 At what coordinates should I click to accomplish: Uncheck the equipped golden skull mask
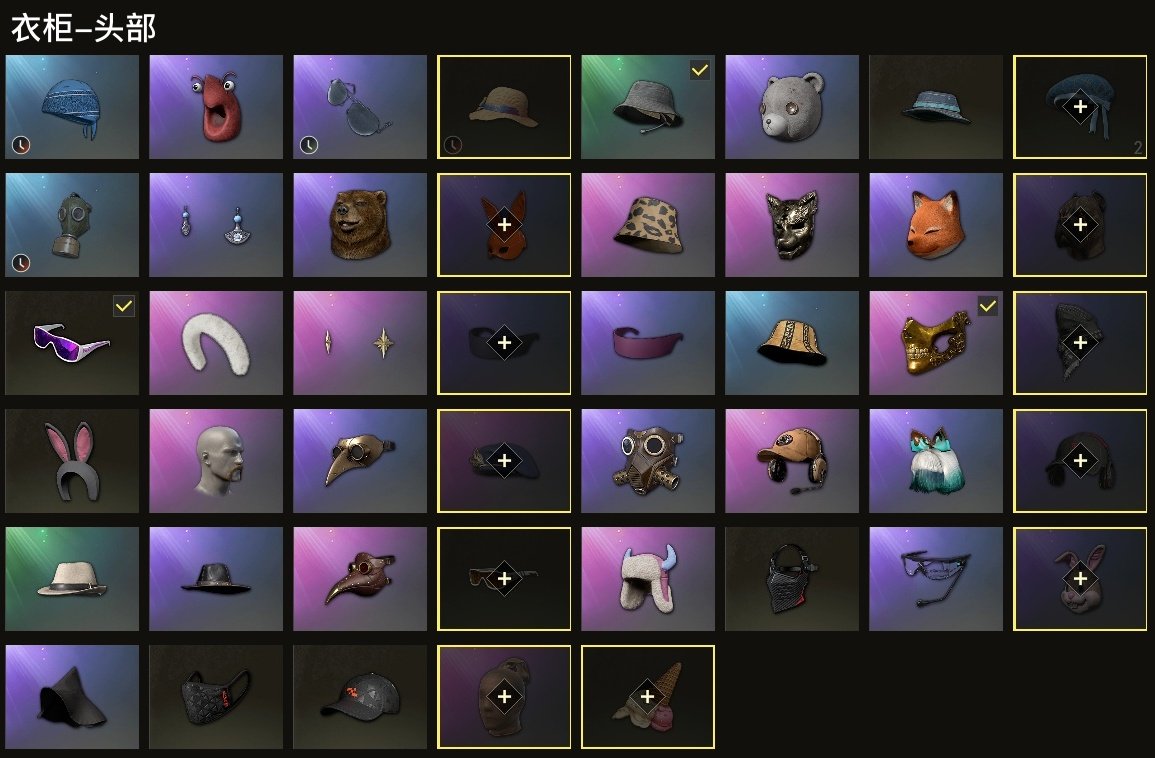click(x=988, y=306)
